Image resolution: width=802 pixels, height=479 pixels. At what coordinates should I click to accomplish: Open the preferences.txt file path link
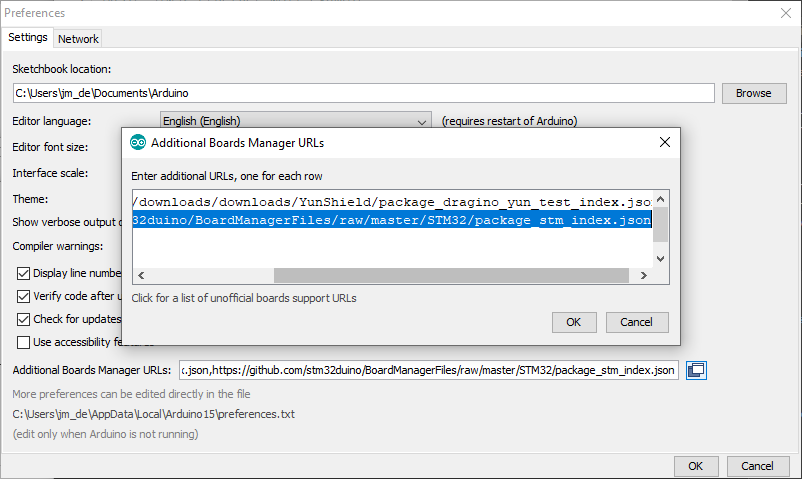pyautogui.click(x=153, y=414)
